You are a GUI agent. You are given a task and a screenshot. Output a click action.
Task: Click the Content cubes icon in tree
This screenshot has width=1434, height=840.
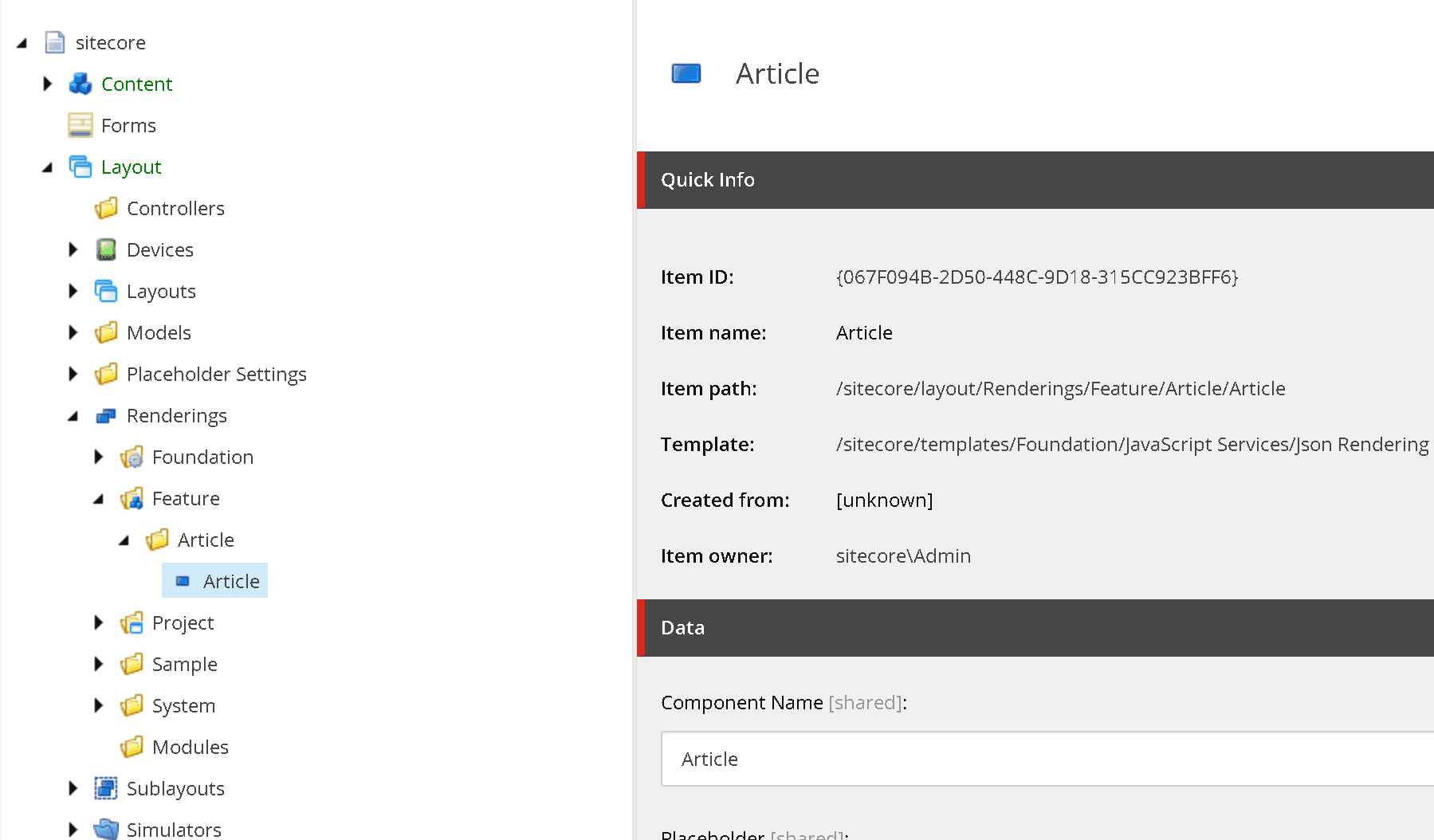81,84
